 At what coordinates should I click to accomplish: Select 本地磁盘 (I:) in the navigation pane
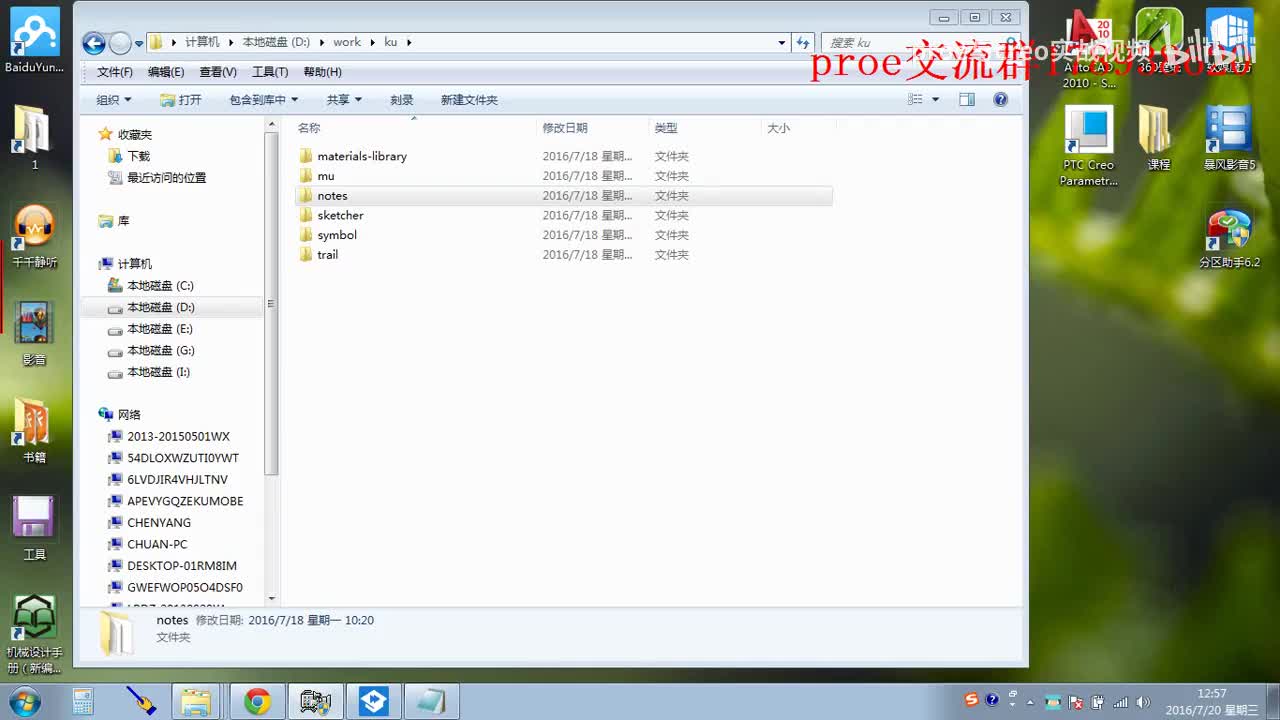(149, 372)
